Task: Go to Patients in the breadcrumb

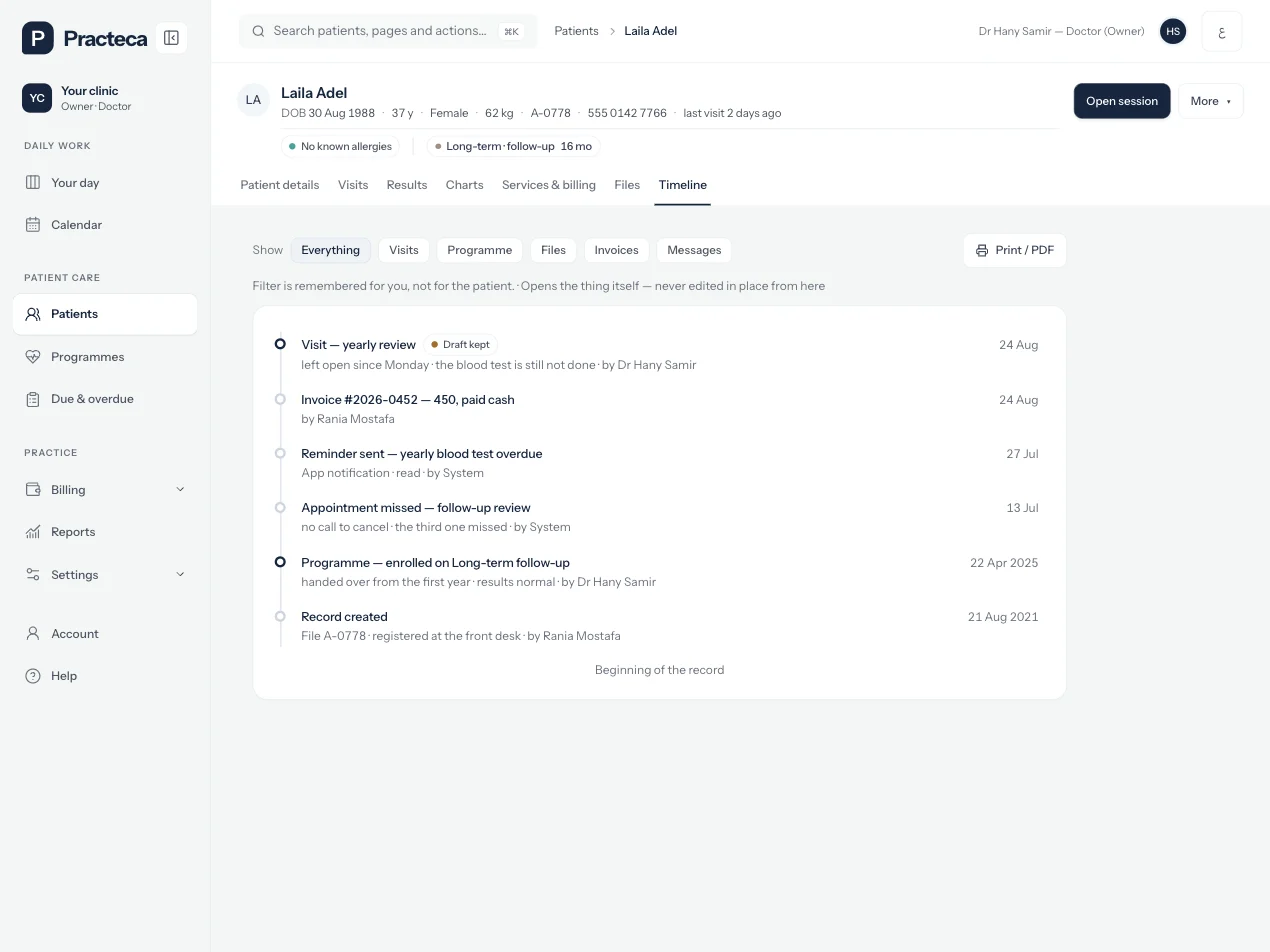Action: 577,31
